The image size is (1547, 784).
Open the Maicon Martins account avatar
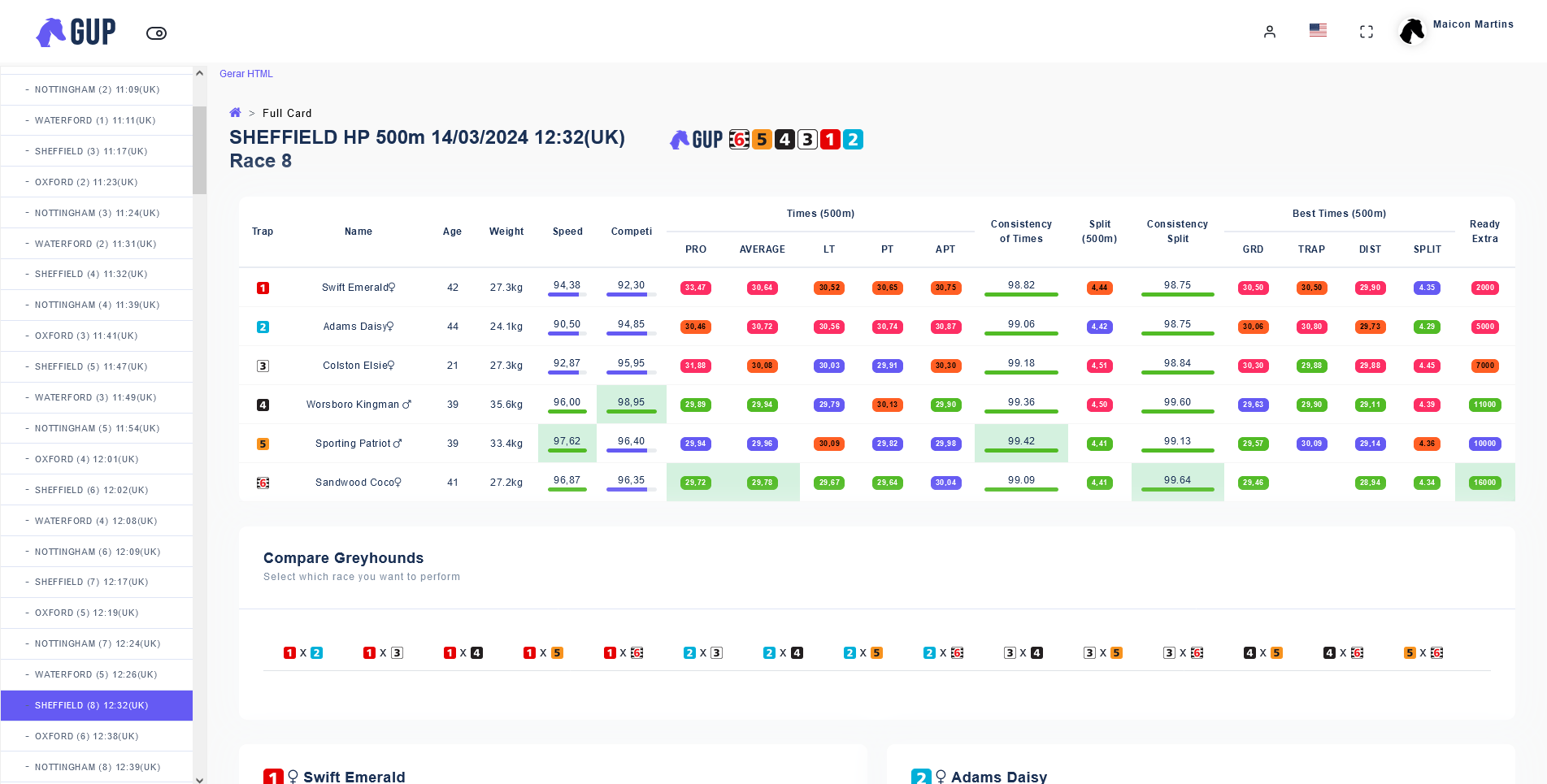pyautogui.click(x=1412, y=32)
